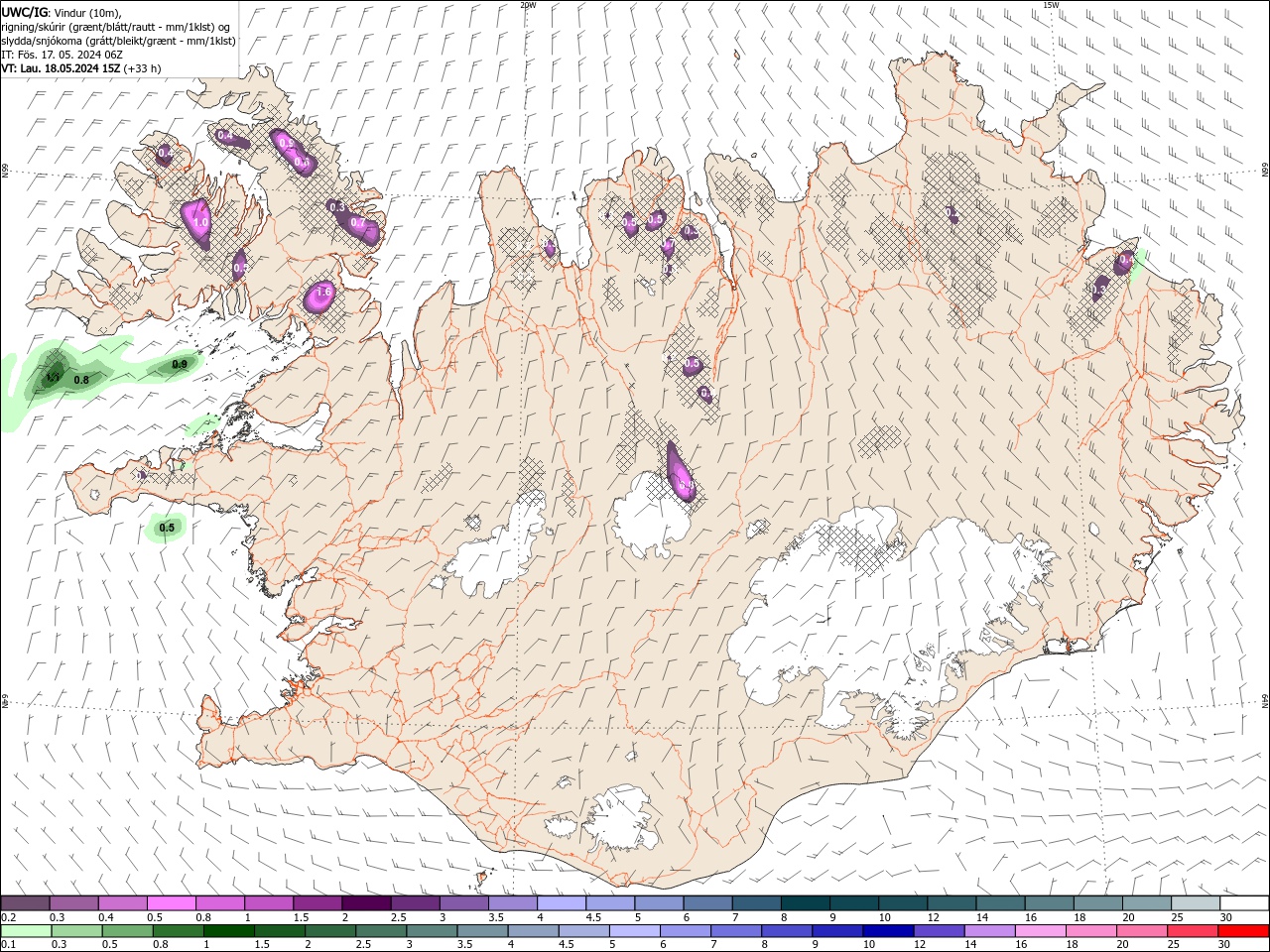The width and height of the screenshot is (1270, 952).
Task: Click the 15W longitude label
Action: (1052, 5)
